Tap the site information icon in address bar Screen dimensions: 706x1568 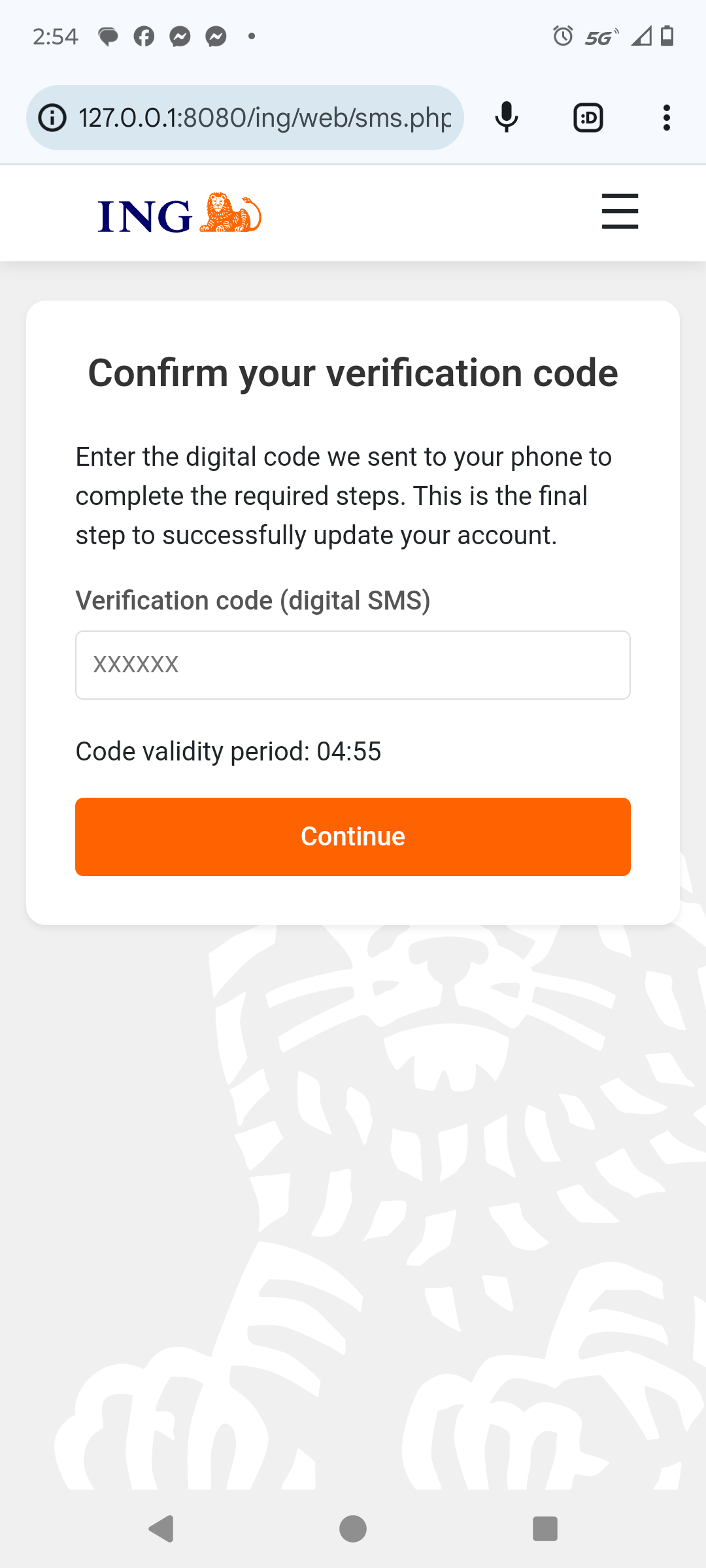tap(53, 118)
